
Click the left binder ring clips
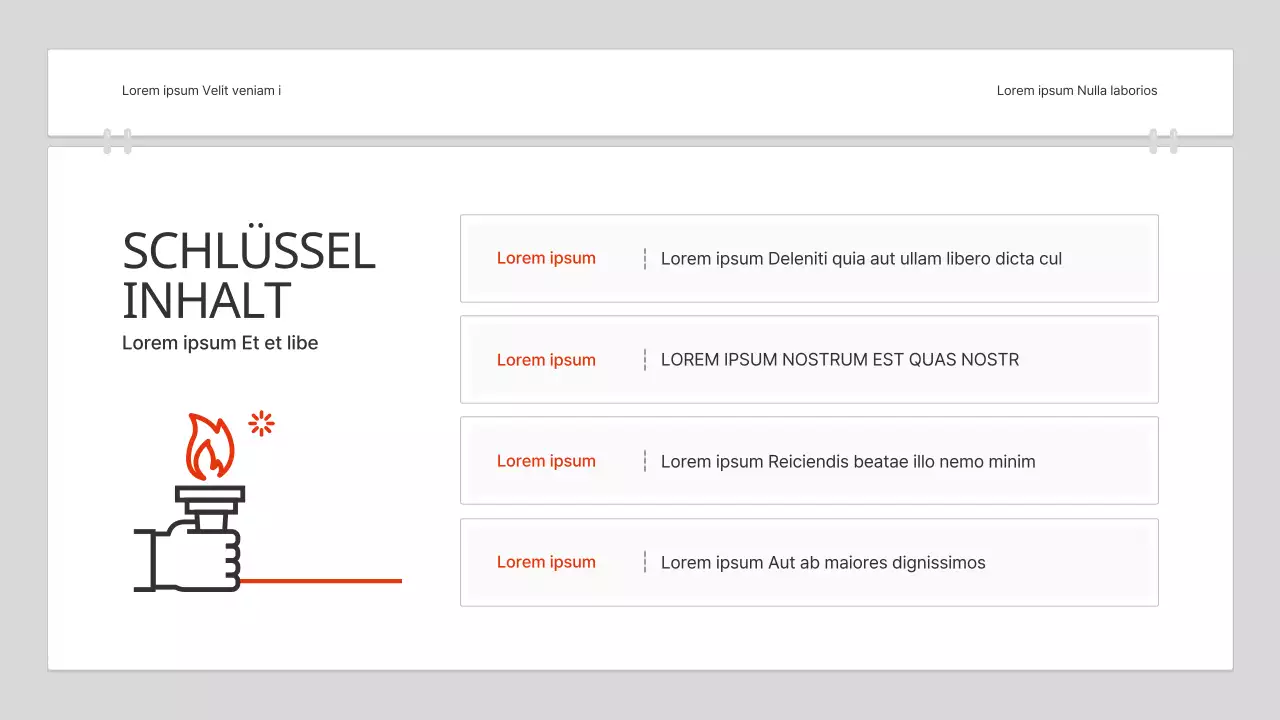[x=117, y=141]
